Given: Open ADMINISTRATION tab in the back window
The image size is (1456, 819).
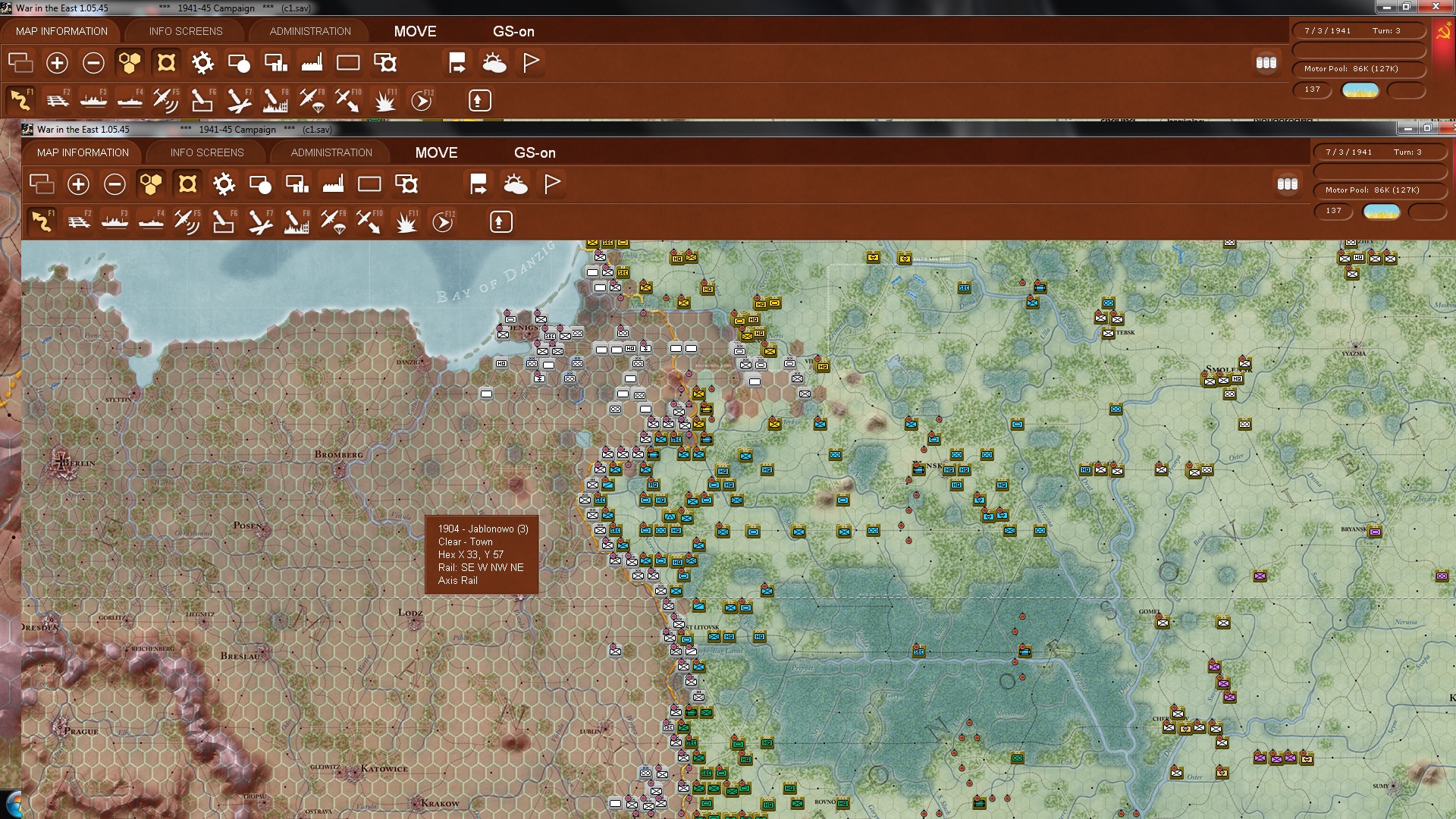Looking at the screenshot, I should pyautogui.click(x=310, y=31).
